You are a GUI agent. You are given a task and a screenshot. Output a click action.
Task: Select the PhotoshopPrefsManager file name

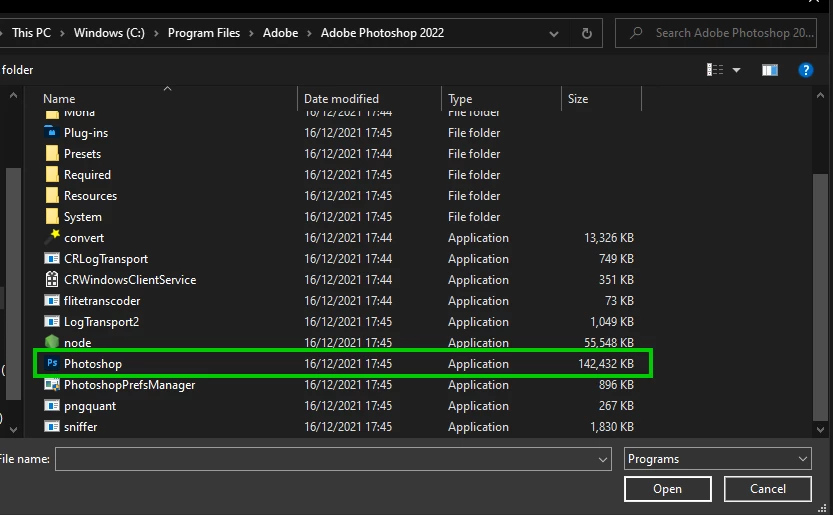130,385
